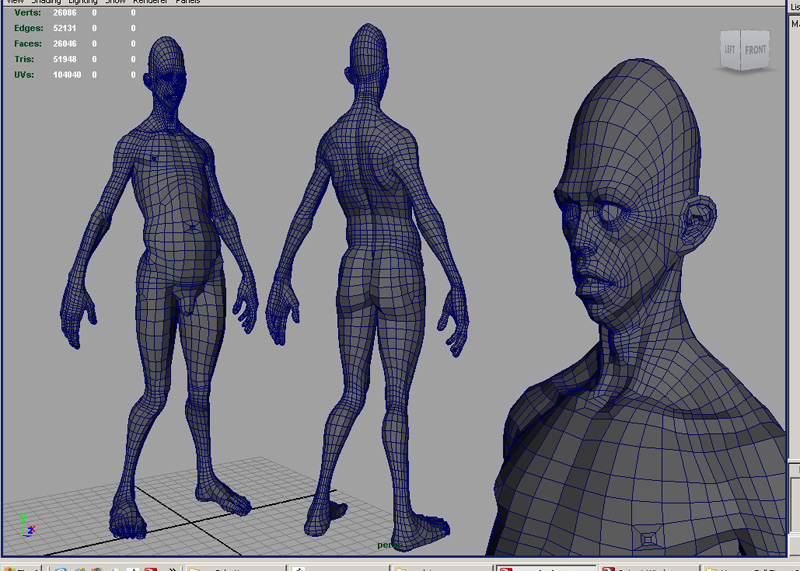Screen dimensions: 800x571
Task: Click the triangle count value 51948
Action: click(65, 59)
